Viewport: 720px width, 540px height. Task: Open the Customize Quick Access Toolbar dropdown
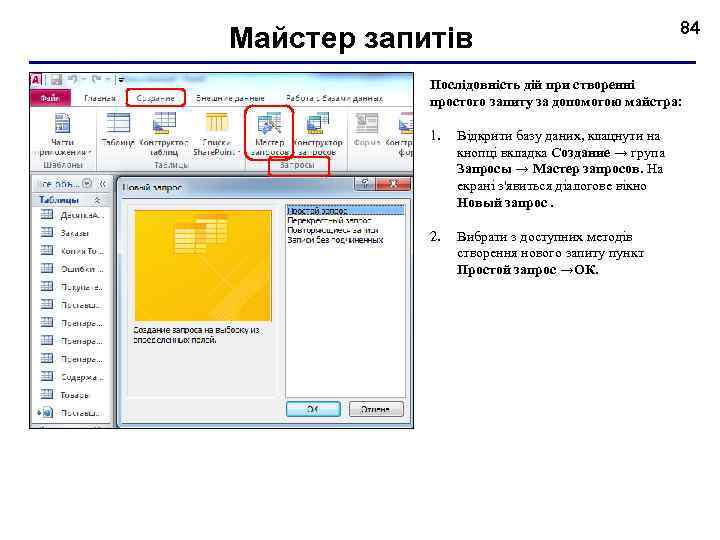(x=121, y=80)
